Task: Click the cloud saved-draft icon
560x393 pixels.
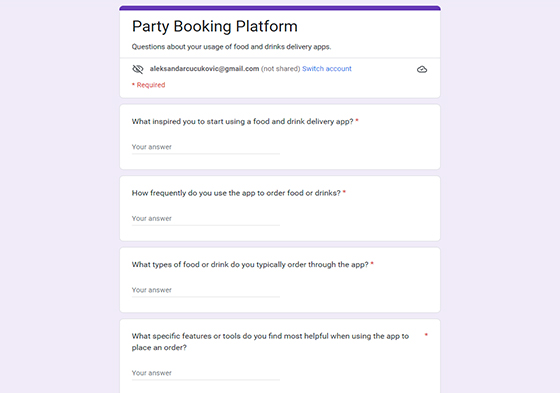Action: tap(422, 69)
